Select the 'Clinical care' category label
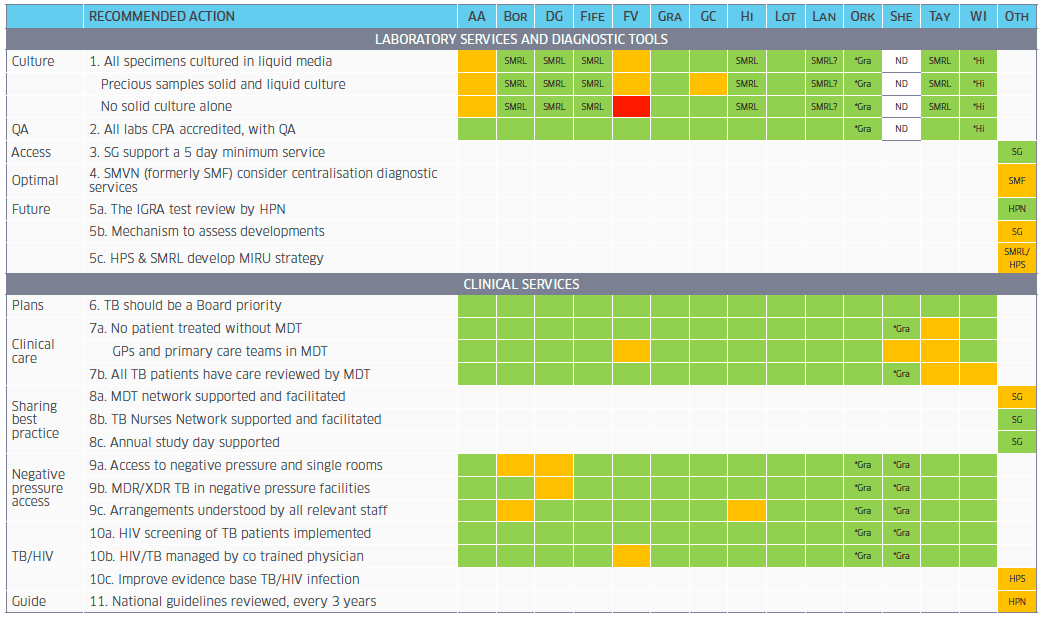1042x618 pixels. tap(33, 351)
